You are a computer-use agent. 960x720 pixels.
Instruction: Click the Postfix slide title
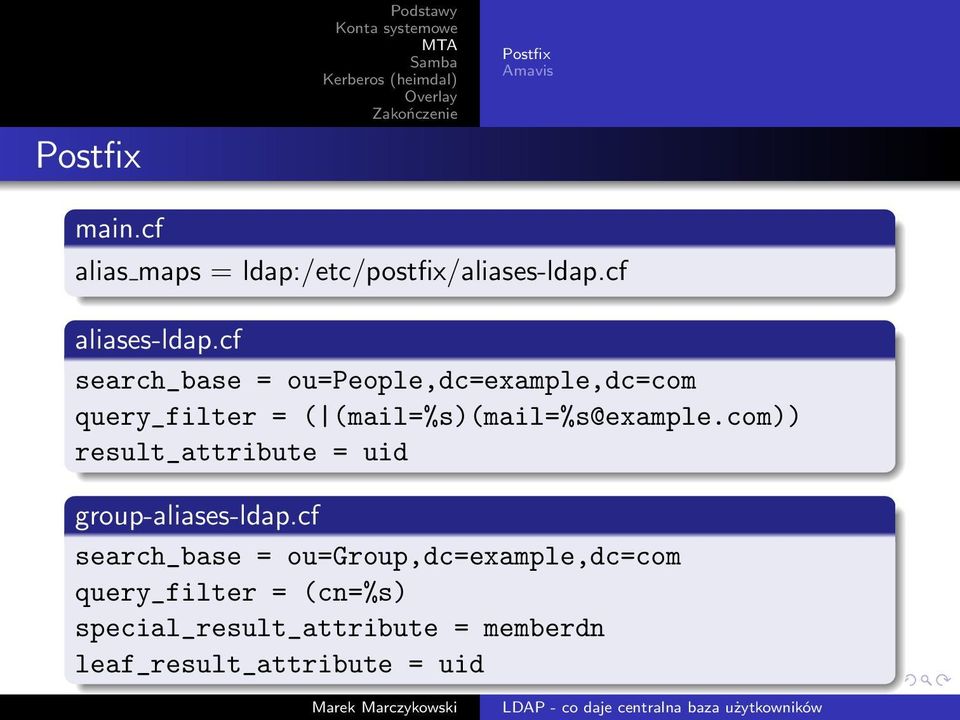tap(89, 155)
